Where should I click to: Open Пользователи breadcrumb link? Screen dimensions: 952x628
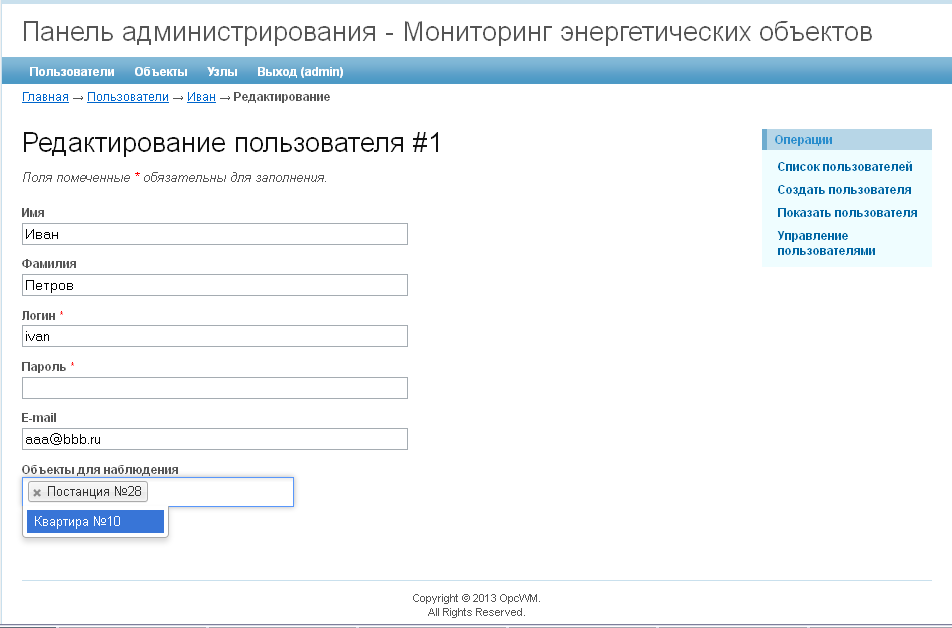pyautogui.click(x=128, y=97)
